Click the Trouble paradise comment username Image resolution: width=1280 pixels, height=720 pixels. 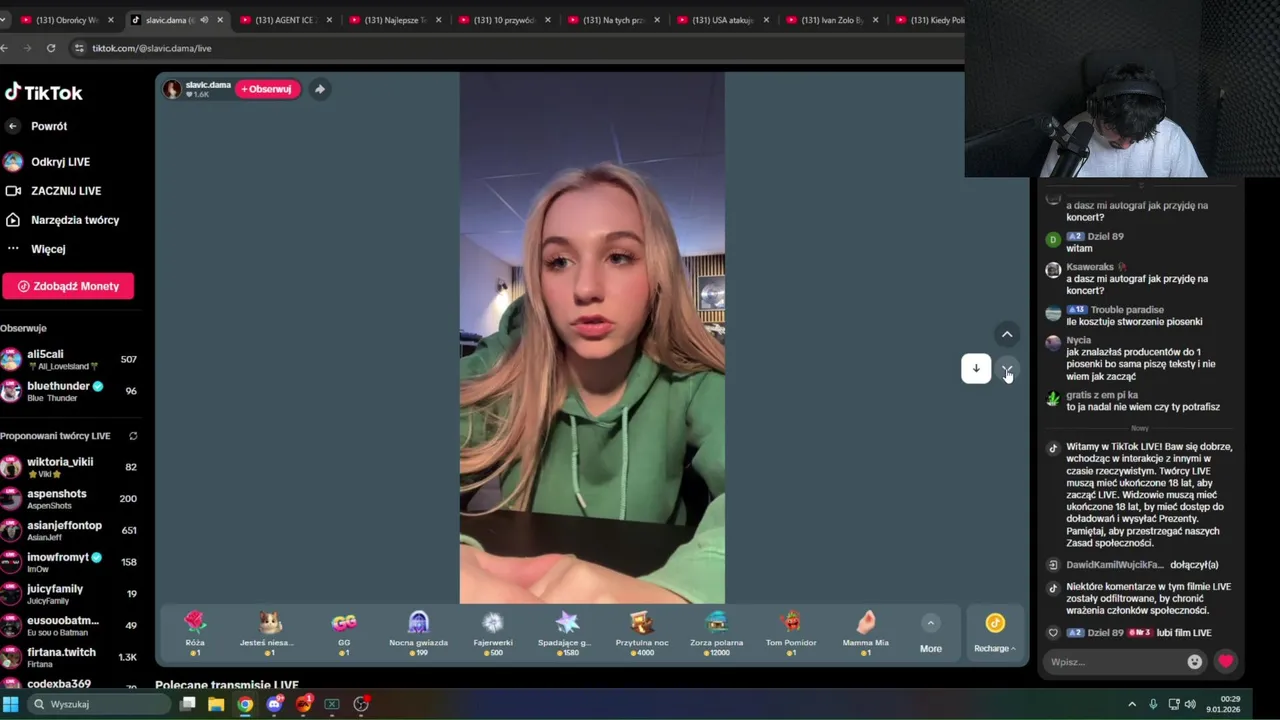coord(1127,310)
